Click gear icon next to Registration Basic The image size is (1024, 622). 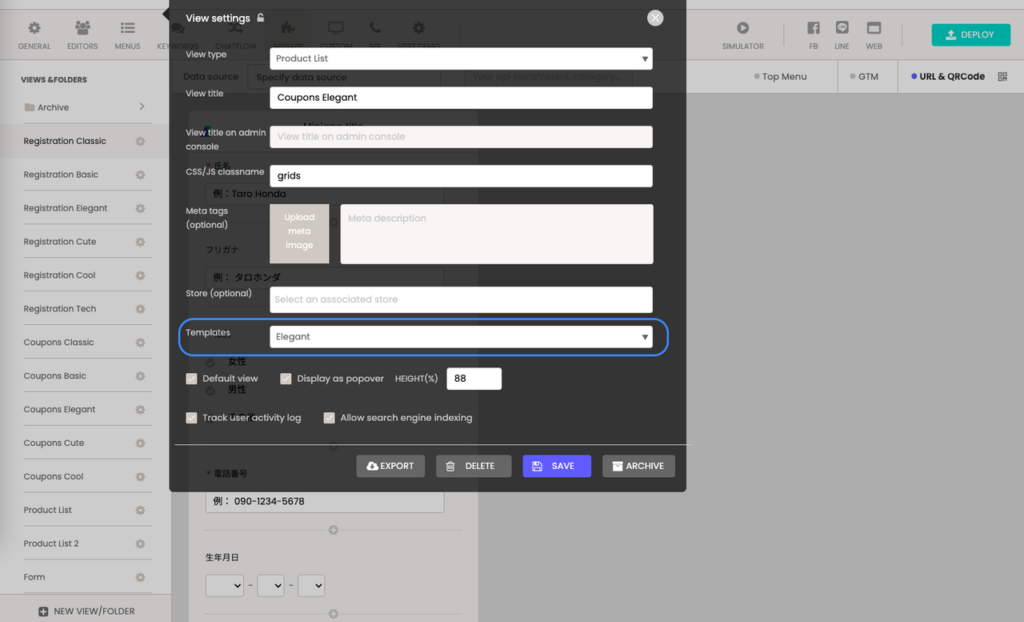click(140, 175)
